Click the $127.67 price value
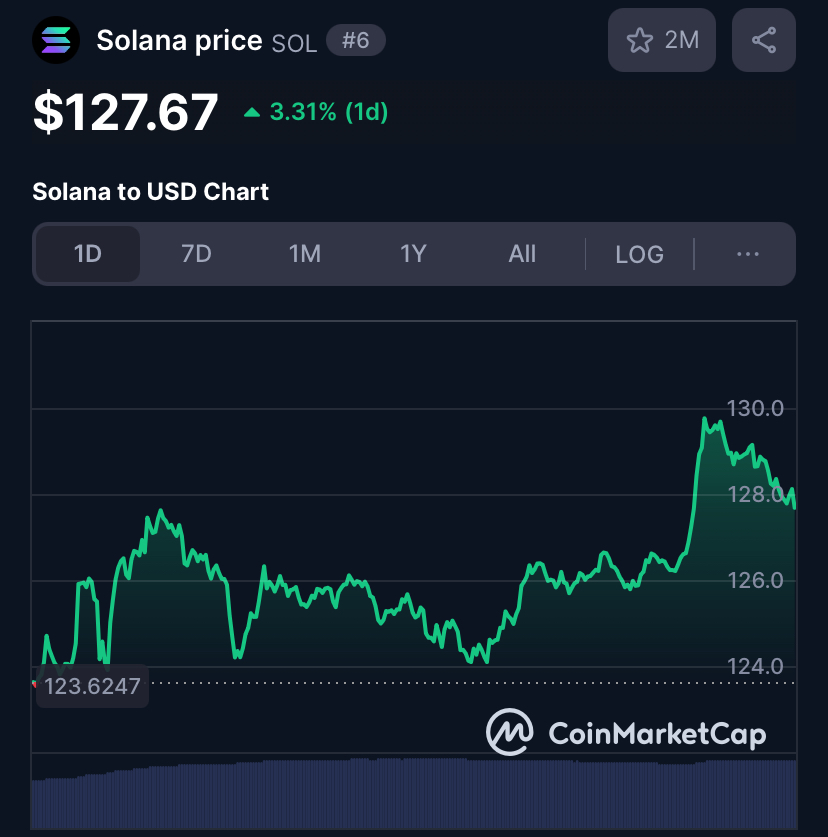The width and height of the screenshot is (828, 837). (x=125, y=112)
